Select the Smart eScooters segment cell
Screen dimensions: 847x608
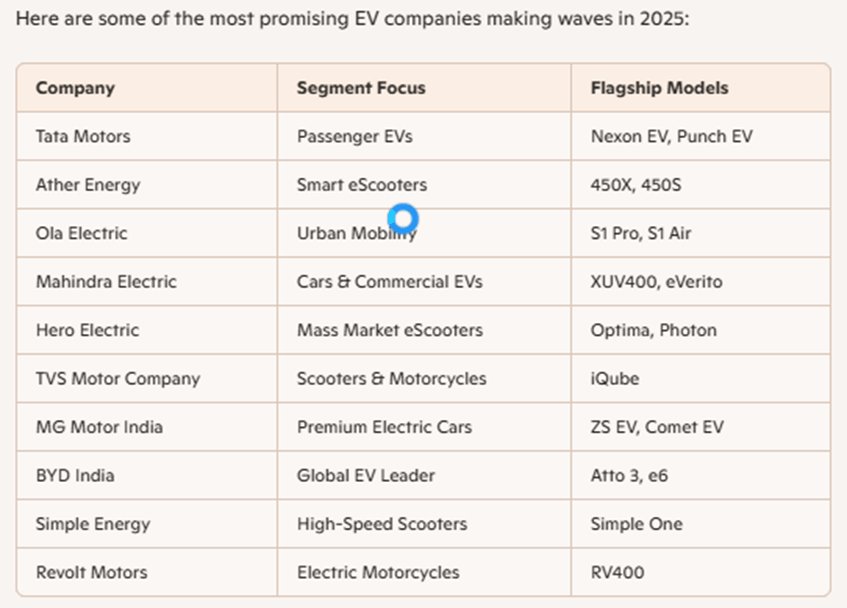(x=362, y=185)
